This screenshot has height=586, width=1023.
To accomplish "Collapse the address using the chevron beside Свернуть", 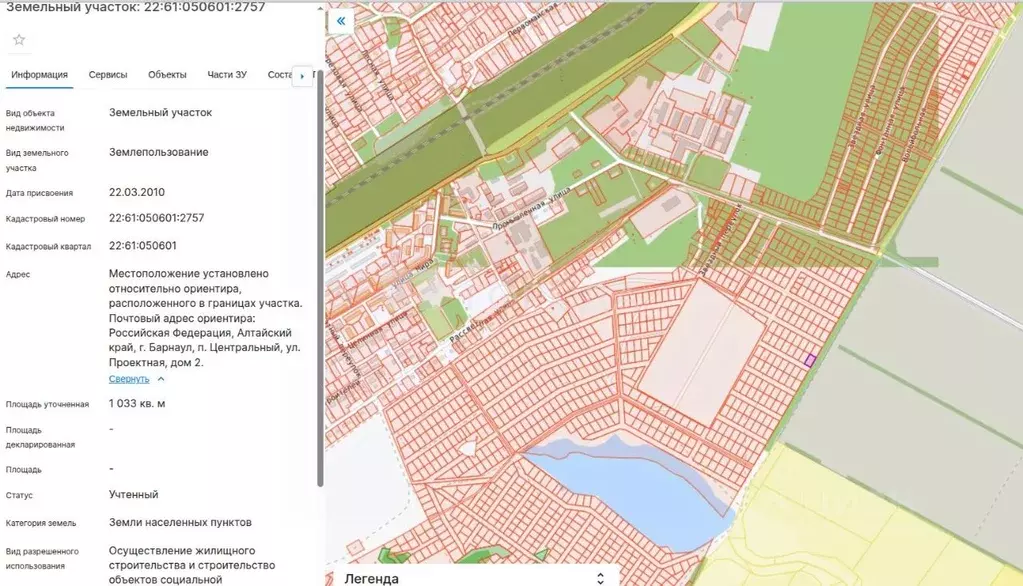I will (161, 379).
